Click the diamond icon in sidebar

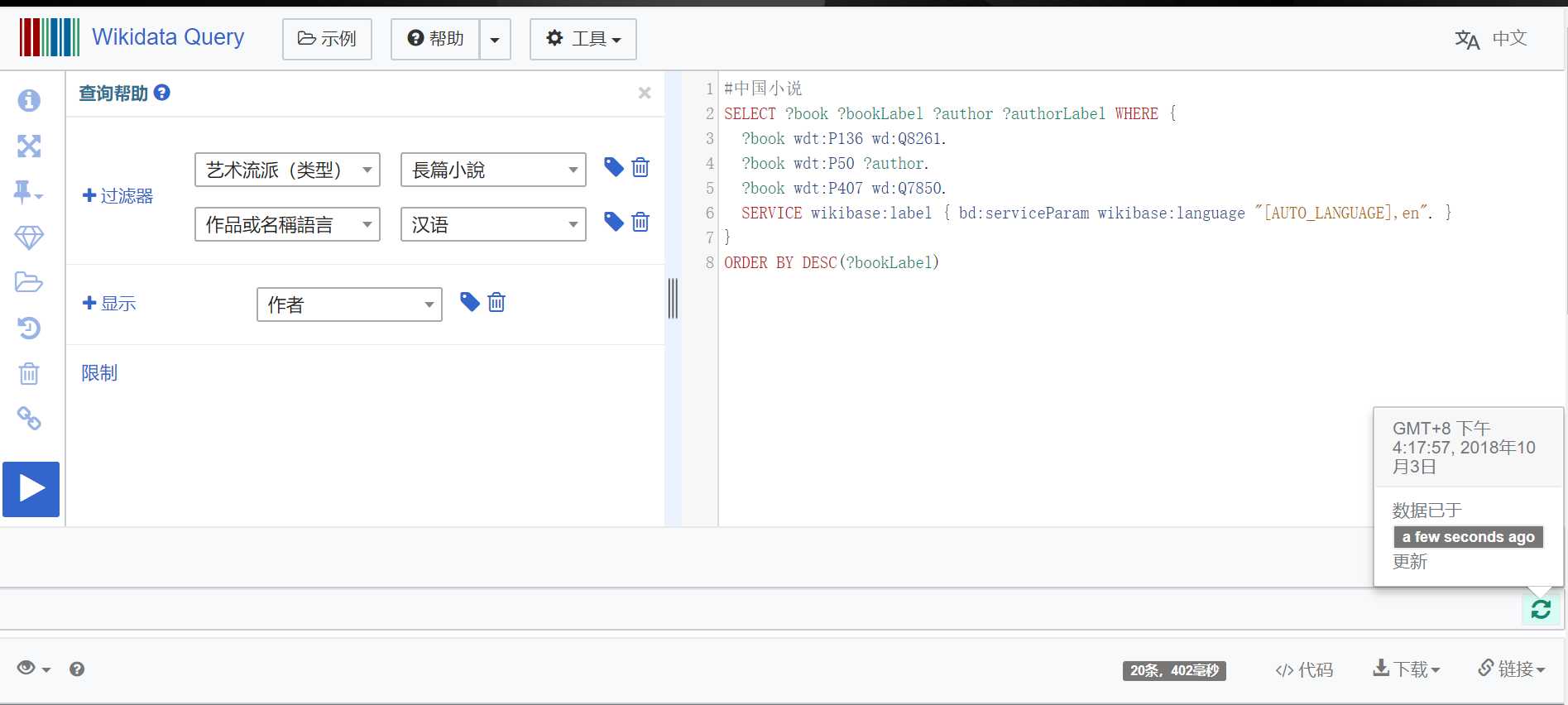coord(29,237)
